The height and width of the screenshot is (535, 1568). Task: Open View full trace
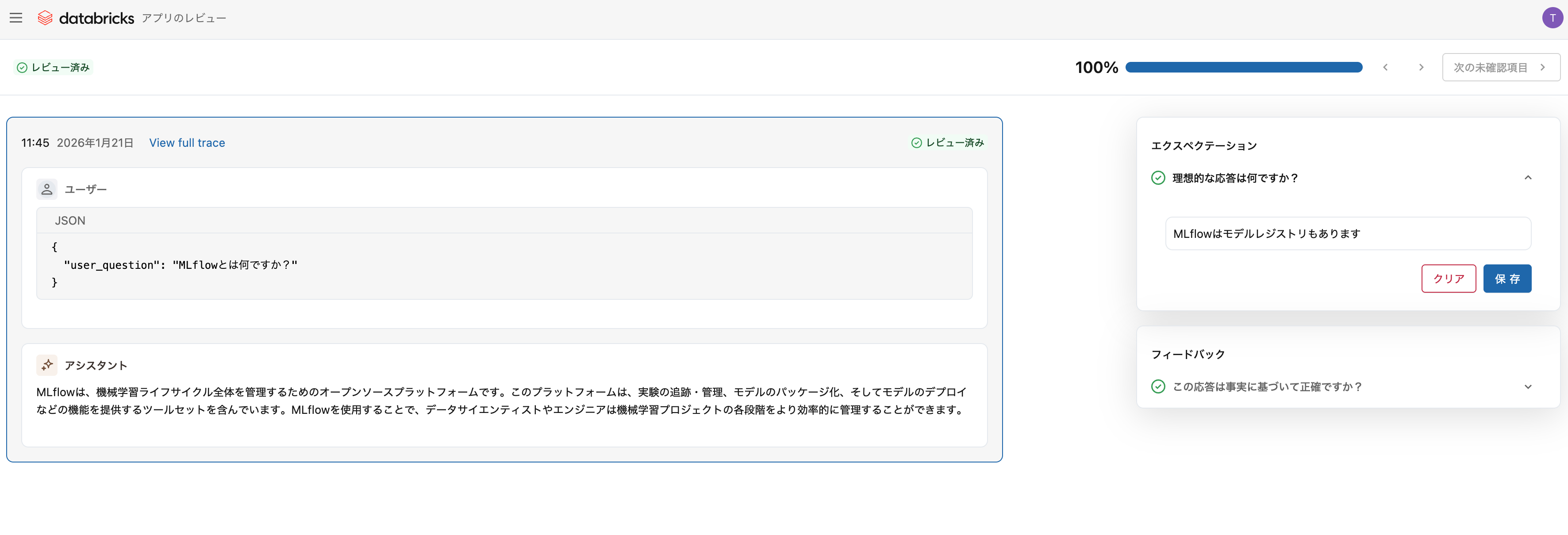point(187,142)
